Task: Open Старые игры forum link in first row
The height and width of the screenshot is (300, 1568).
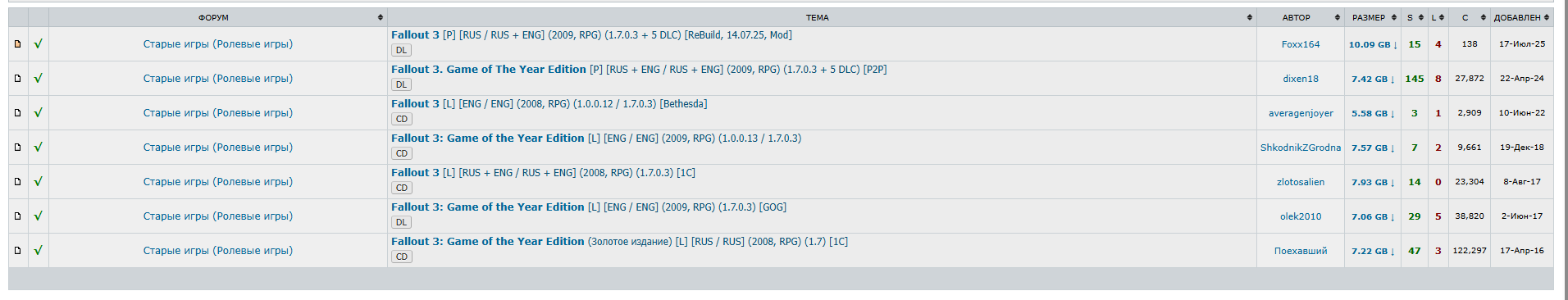Action: pos(218,44)
